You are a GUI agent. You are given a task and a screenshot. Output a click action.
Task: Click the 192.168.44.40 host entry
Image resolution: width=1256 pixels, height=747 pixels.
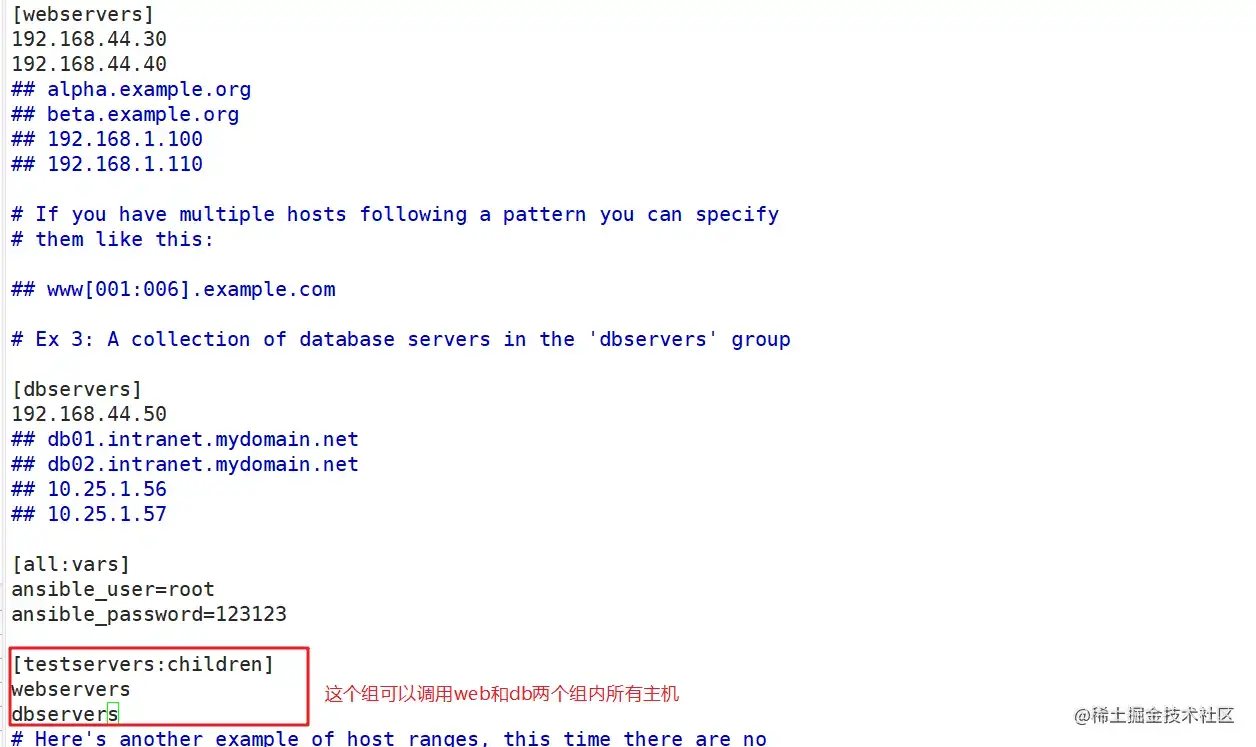click(89, 65)
